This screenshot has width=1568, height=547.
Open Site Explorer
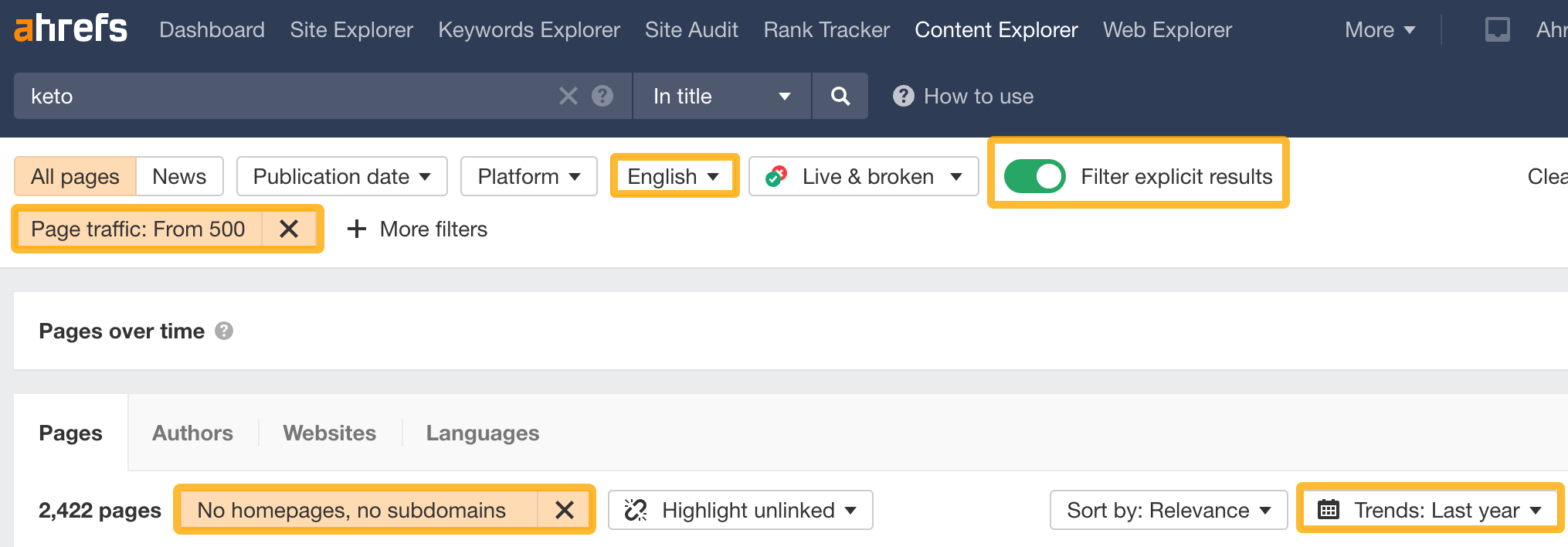point(351,29)
